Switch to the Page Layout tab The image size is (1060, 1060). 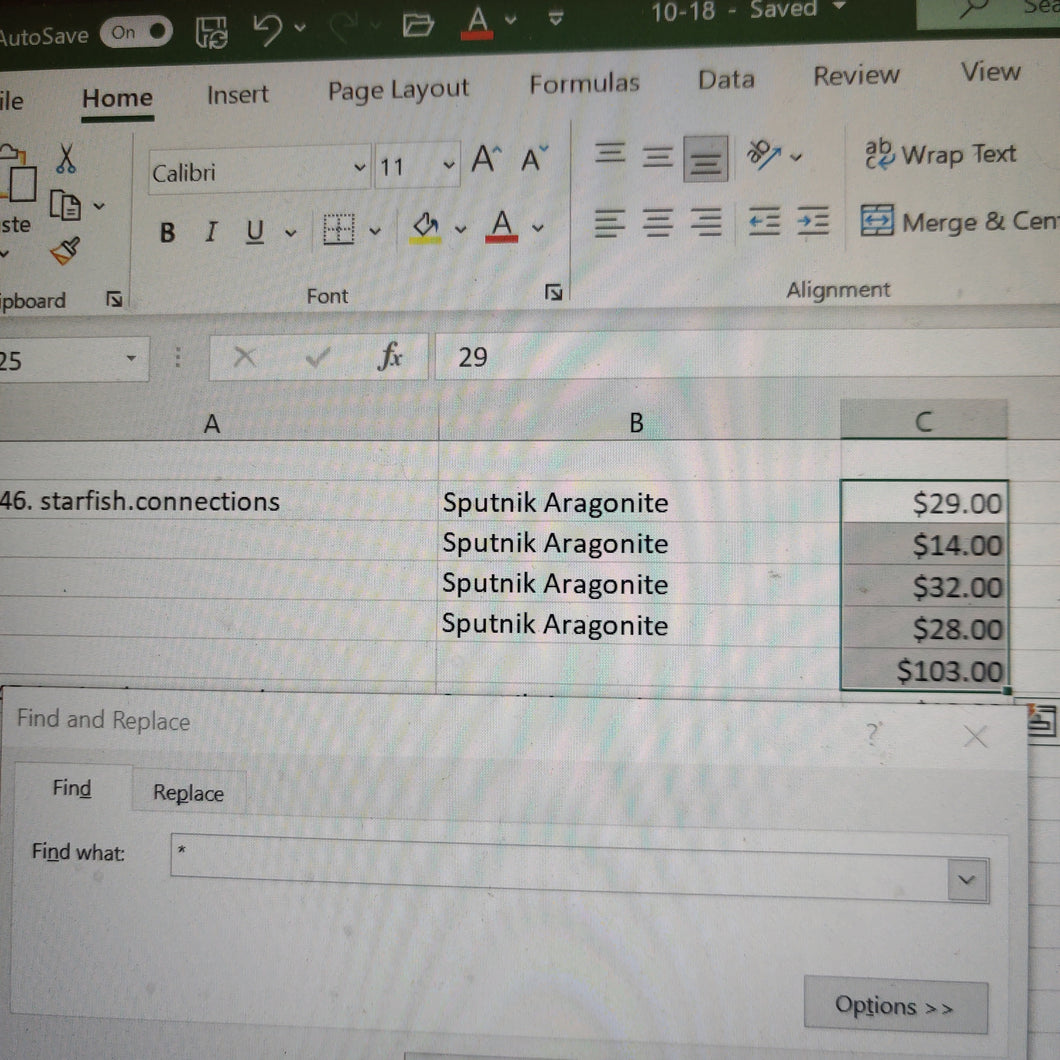tap(398, 90)
